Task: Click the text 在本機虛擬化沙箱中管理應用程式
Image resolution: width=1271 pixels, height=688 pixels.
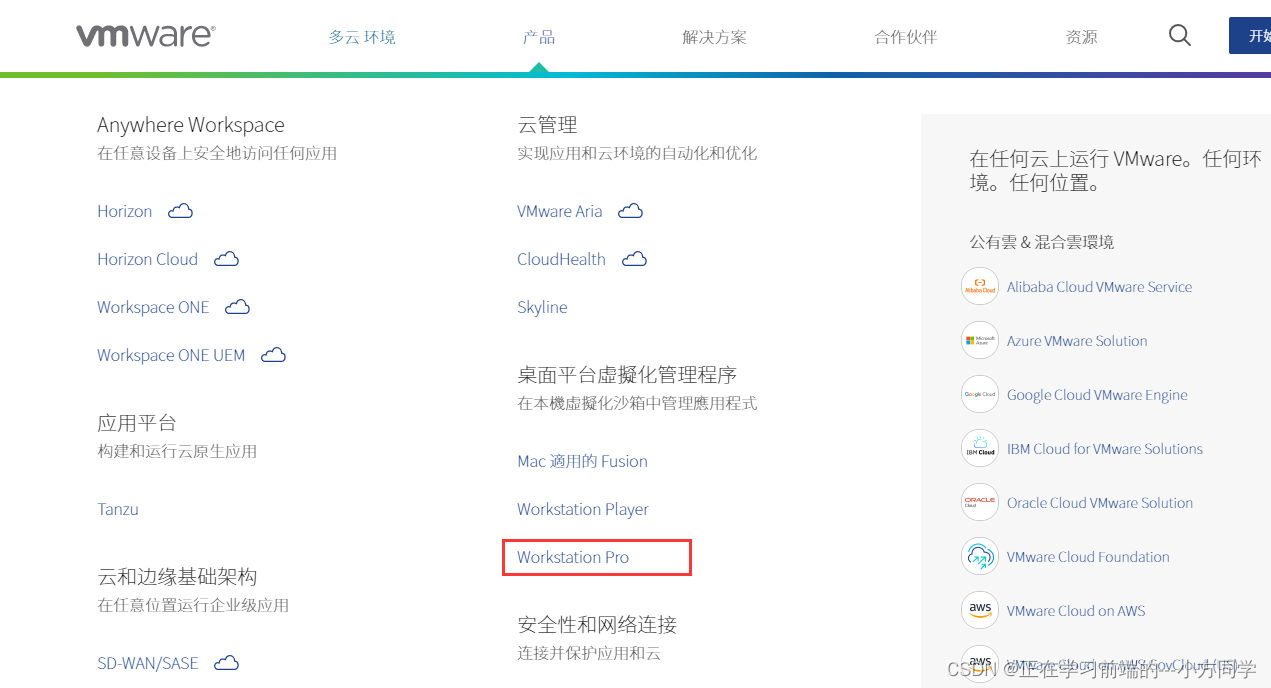Action: 637,403
